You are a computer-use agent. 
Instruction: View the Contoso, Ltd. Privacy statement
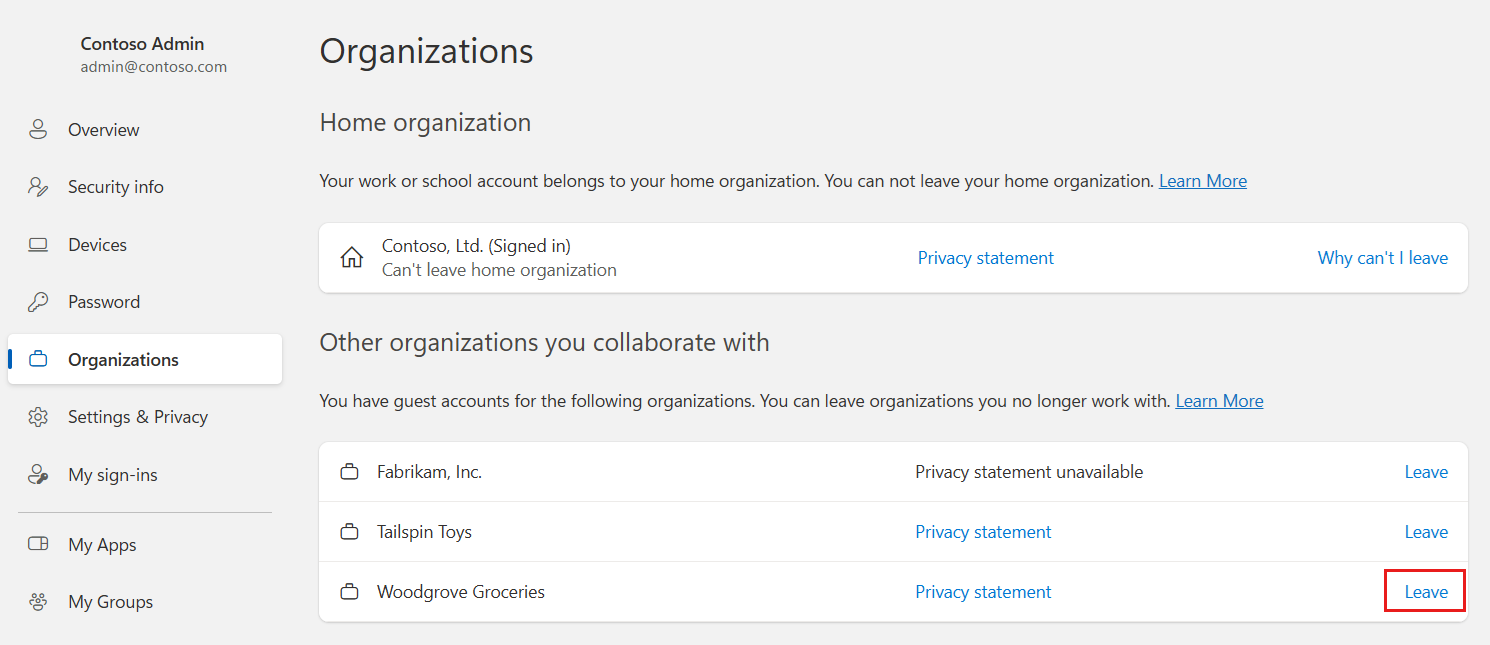pos(985,258)
